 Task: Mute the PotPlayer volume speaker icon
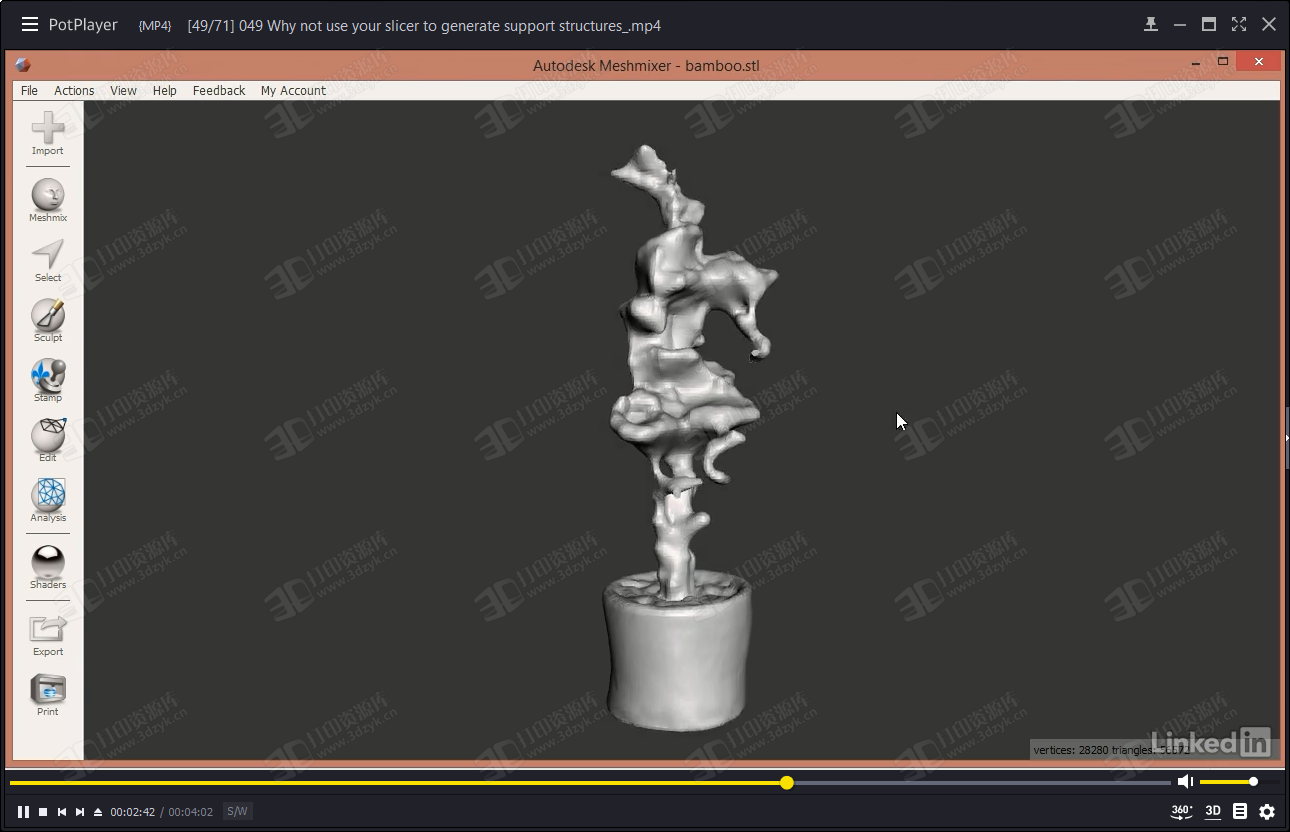[1185, 782]
